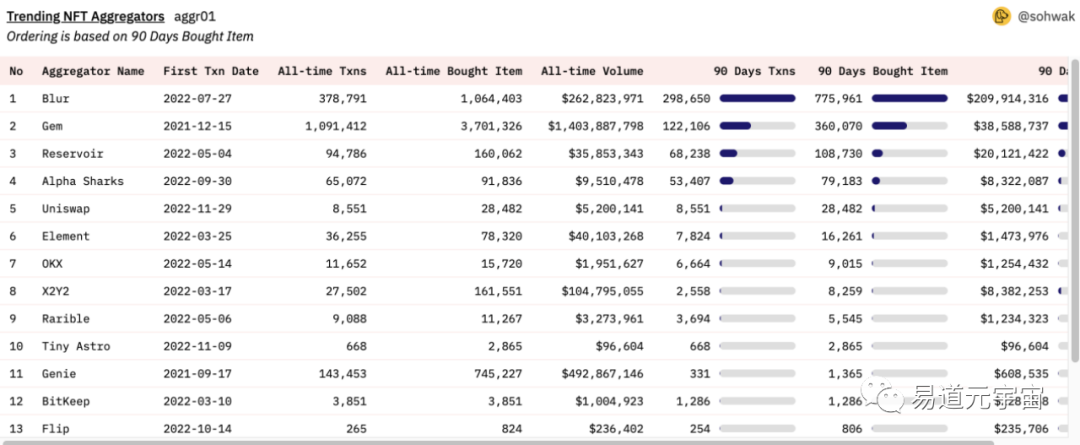Sort by the All-time Txns column header
1080x445 pixels.
click(322, 71)
